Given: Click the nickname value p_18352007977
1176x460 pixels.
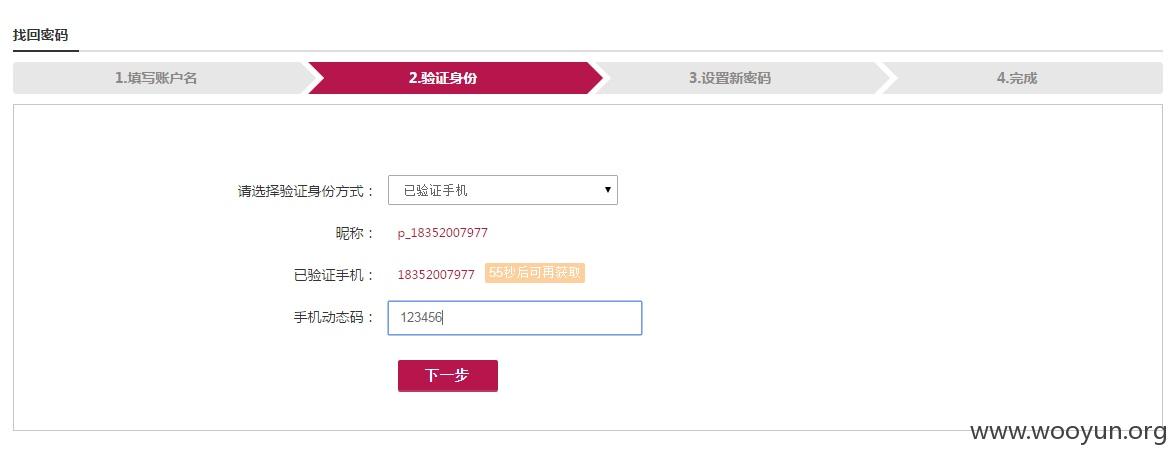Looking at the screenshot, I should tap(442, 233).
